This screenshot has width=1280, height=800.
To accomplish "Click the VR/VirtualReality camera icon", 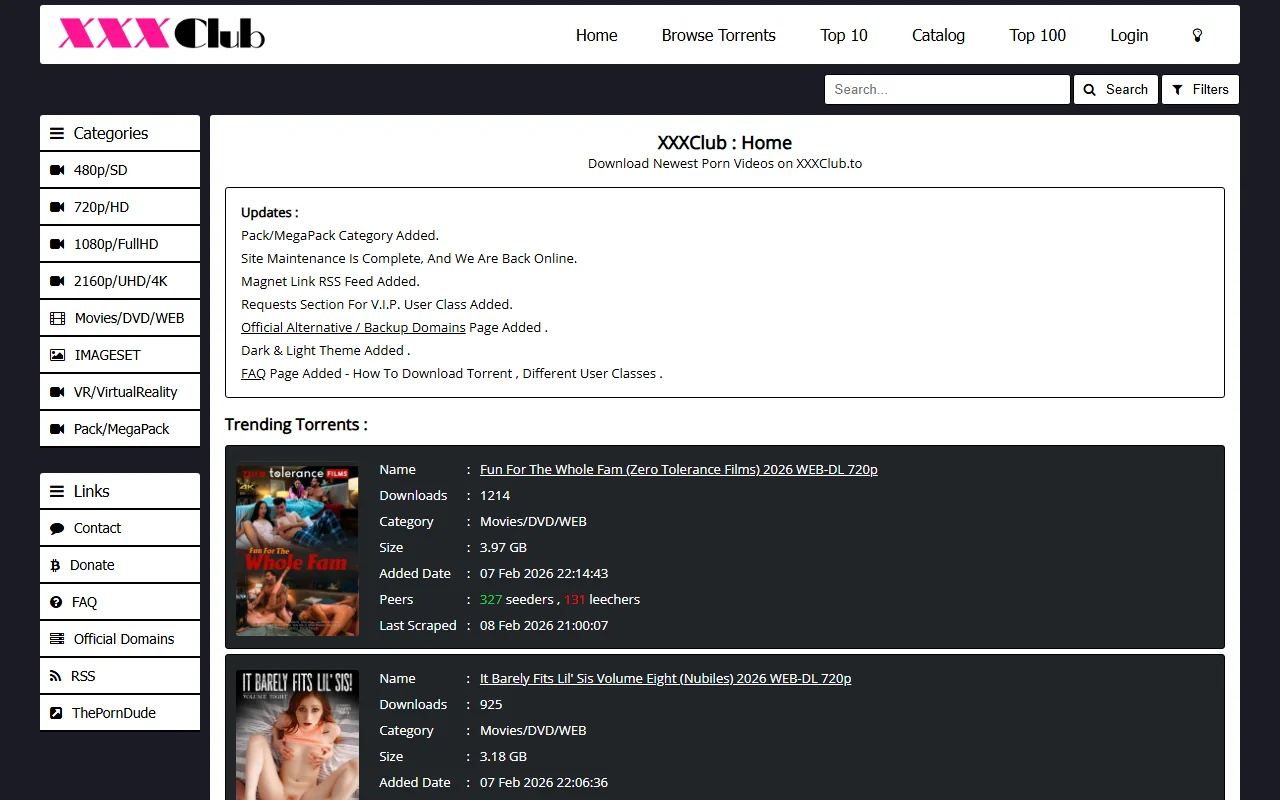I will pyautogui.click(x=58, y=391).
